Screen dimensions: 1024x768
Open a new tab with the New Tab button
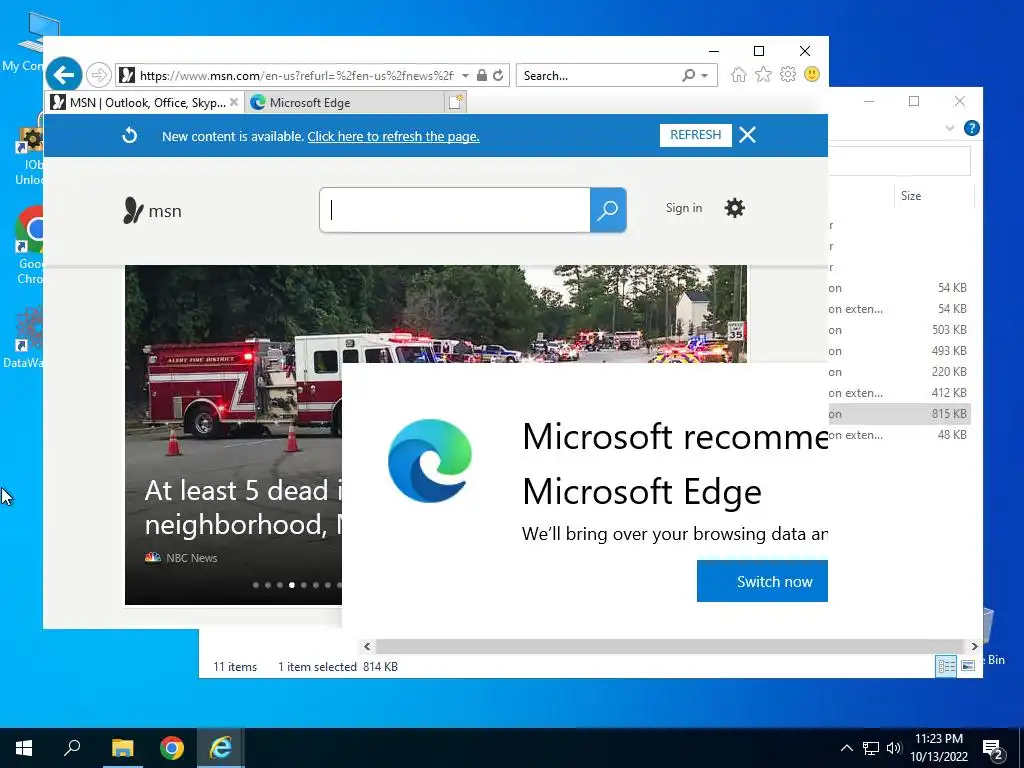(455, 102)
